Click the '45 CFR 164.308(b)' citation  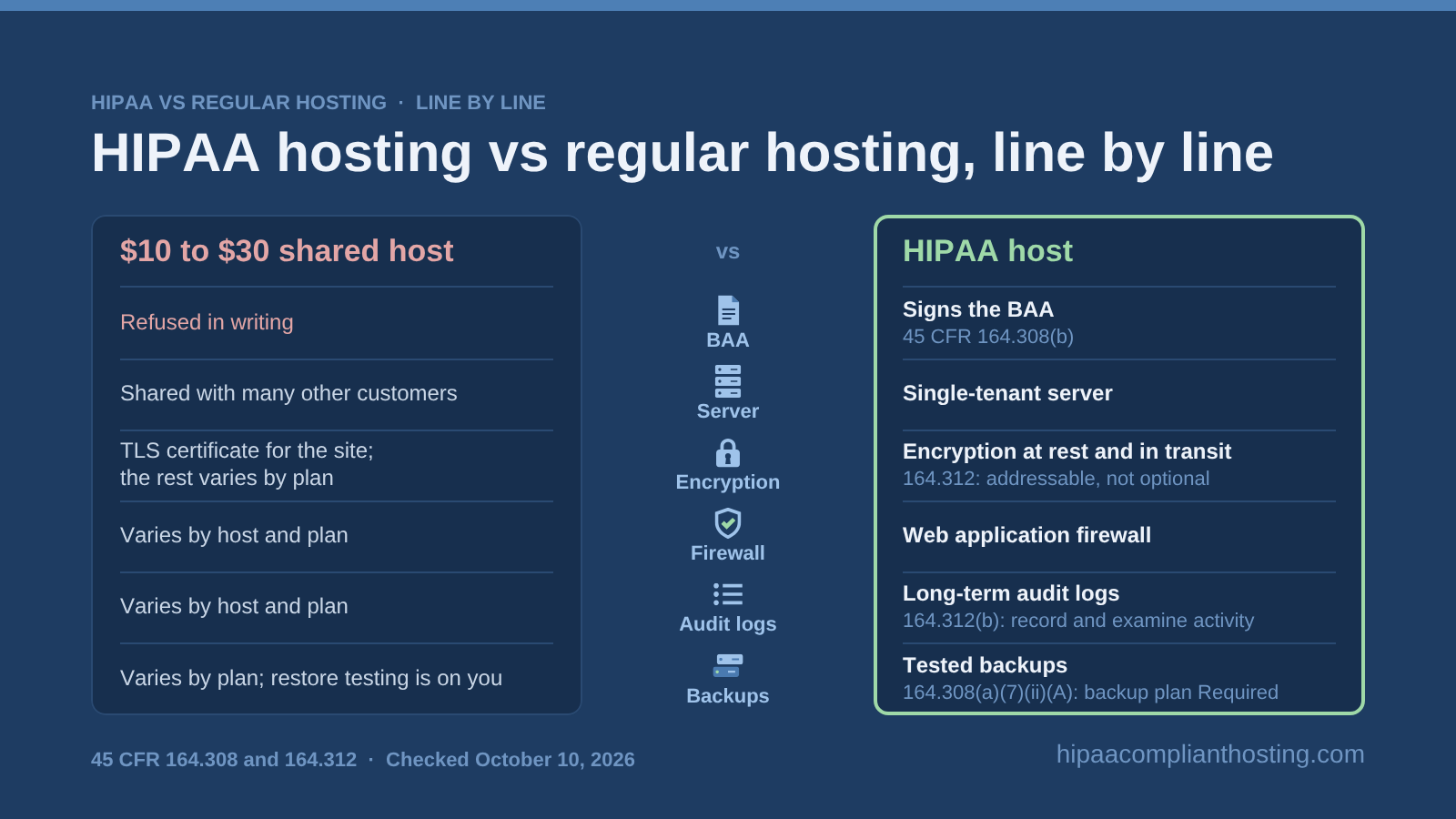pos(988,337)
